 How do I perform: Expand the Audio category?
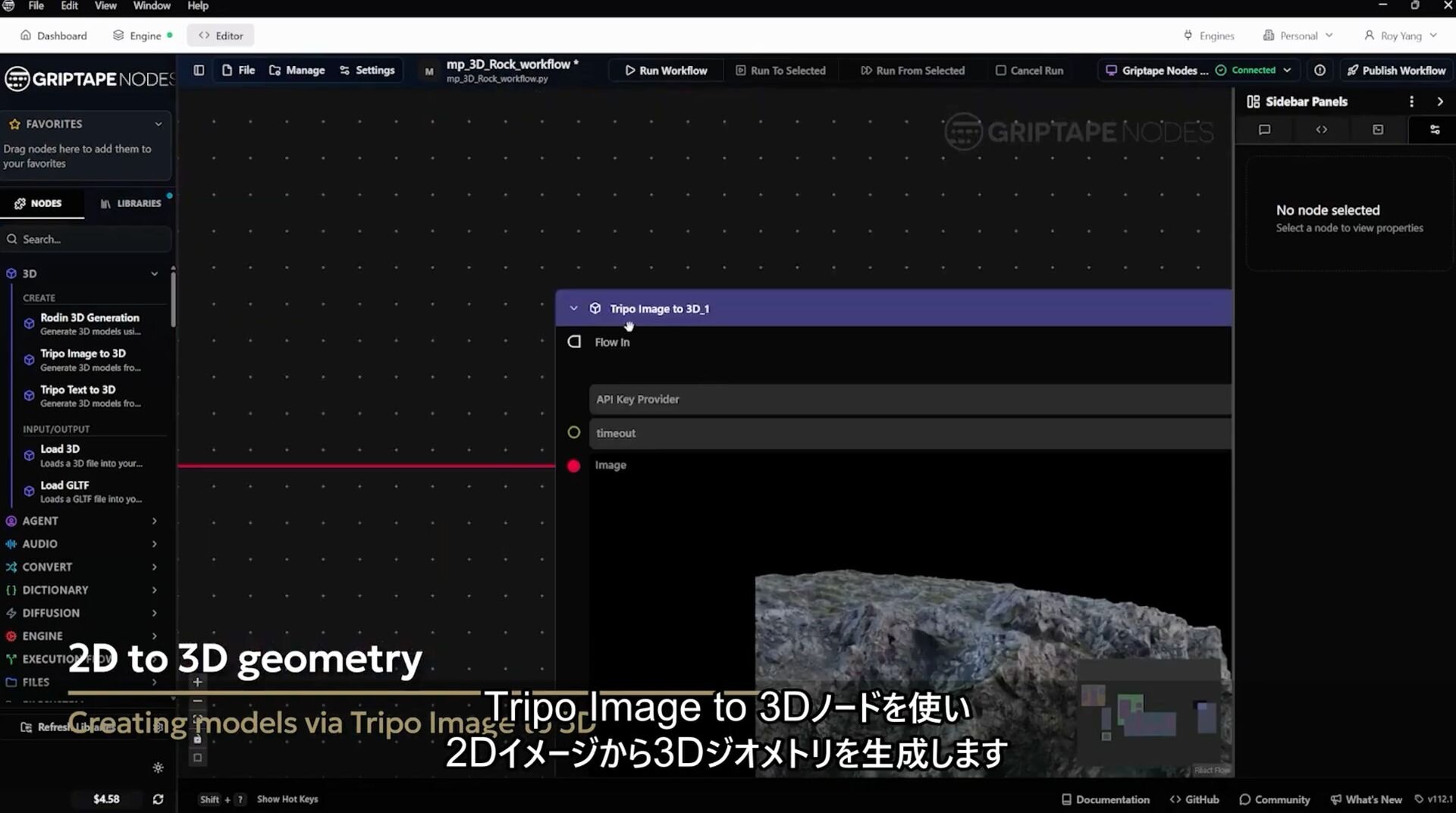[x=154, y=544]
